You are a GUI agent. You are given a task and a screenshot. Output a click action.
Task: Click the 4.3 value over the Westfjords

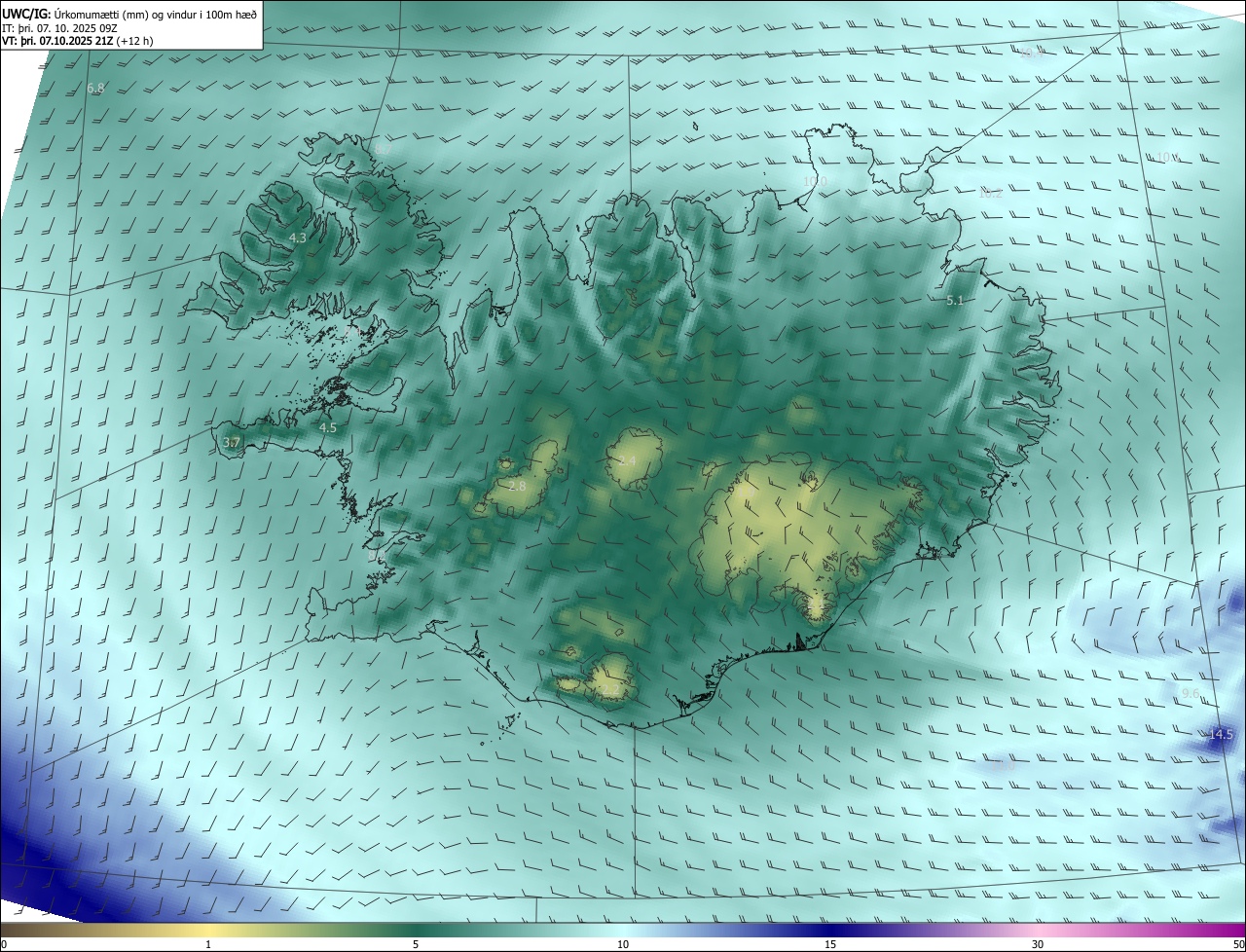coord(298,238)
